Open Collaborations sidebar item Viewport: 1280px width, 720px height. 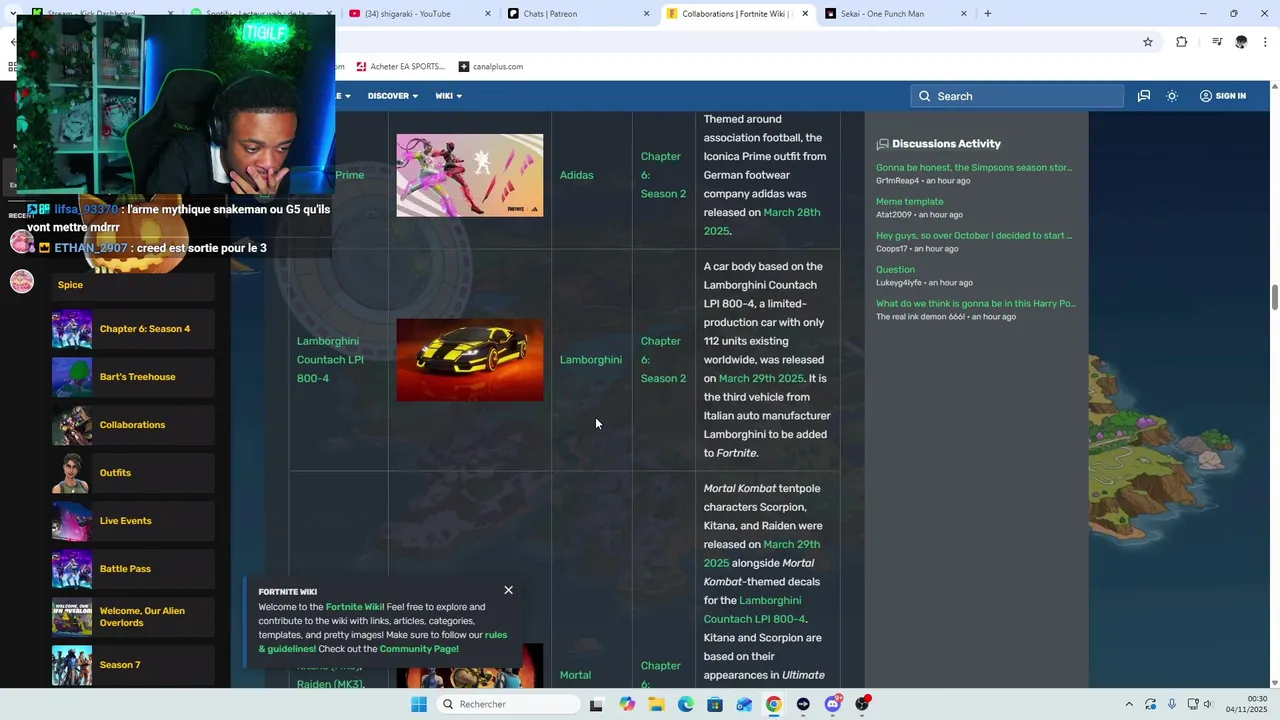pos(133,425)
